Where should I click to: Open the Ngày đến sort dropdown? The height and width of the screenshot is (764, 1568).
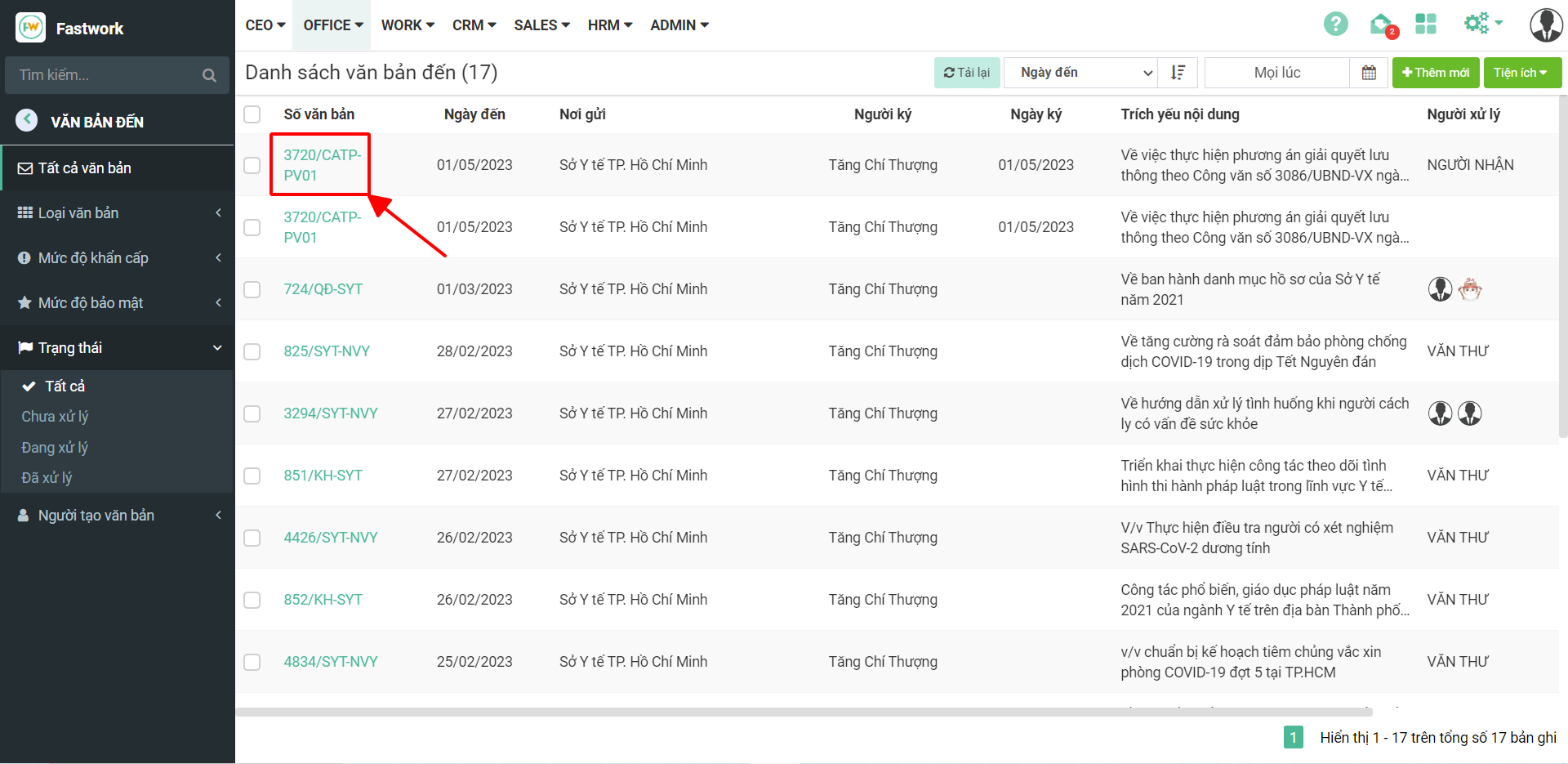click(1080, 73)
